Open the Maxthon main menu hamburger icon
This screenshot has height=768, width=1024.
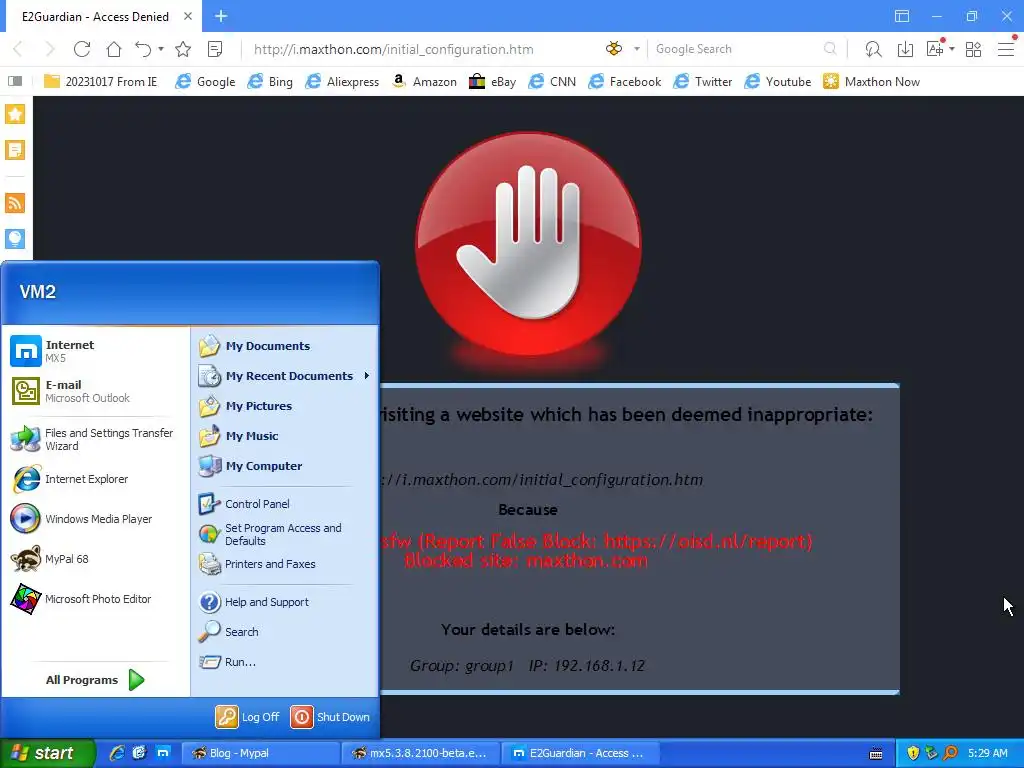[x=1006, y=49]
